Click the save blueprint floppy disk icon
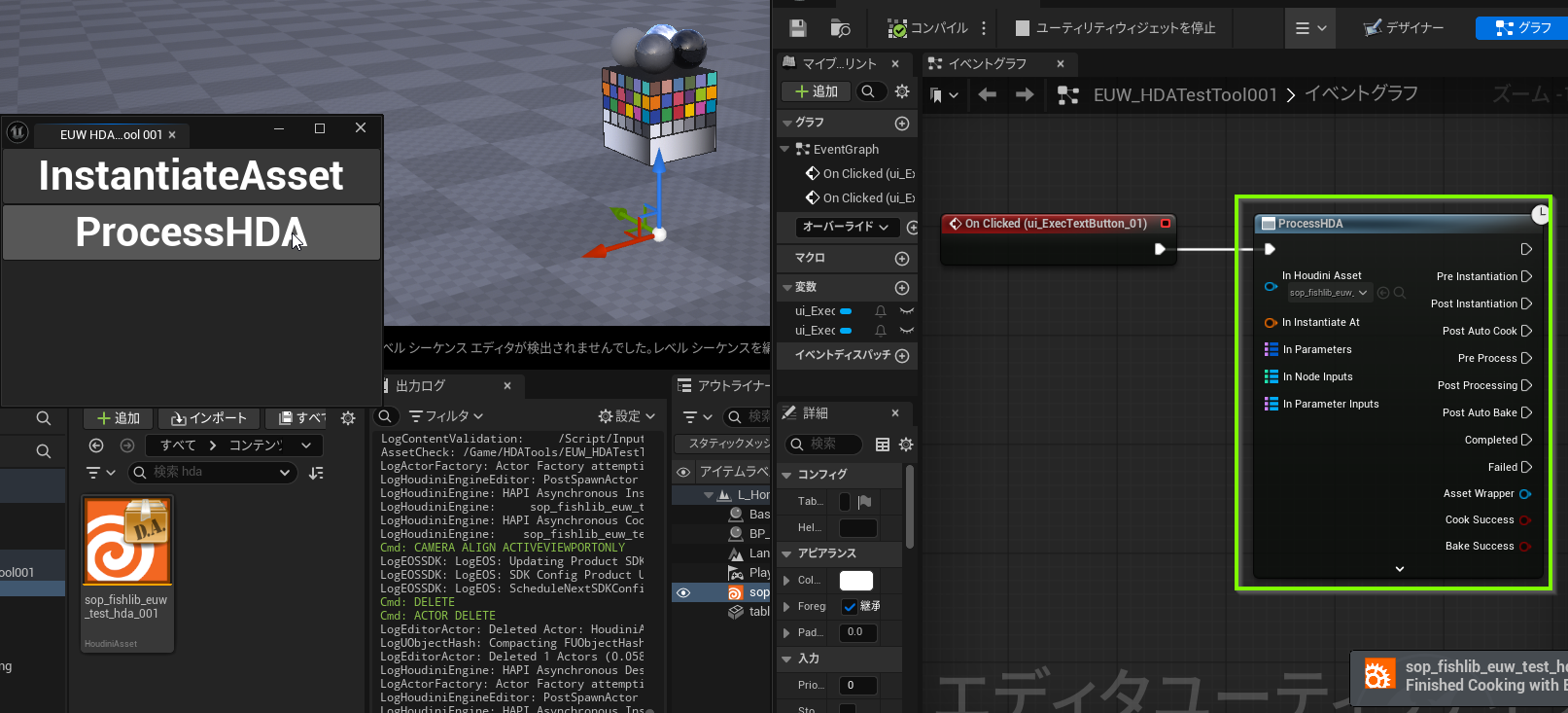 [798, 28]
